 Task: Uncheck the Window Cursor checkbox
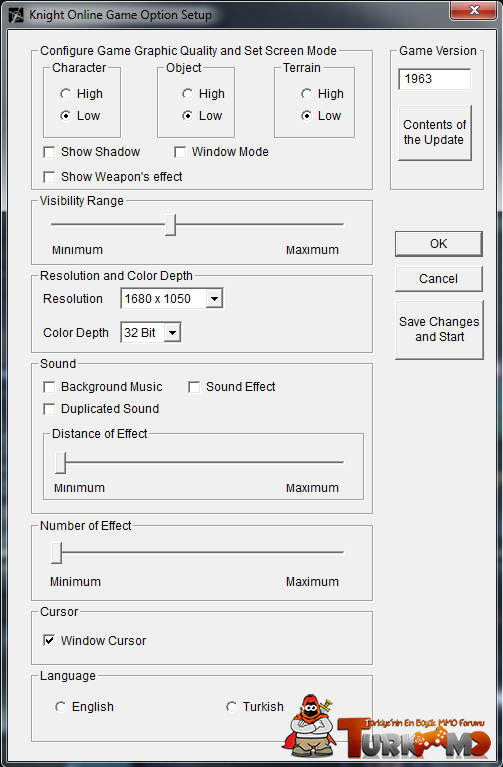(49, 640)
